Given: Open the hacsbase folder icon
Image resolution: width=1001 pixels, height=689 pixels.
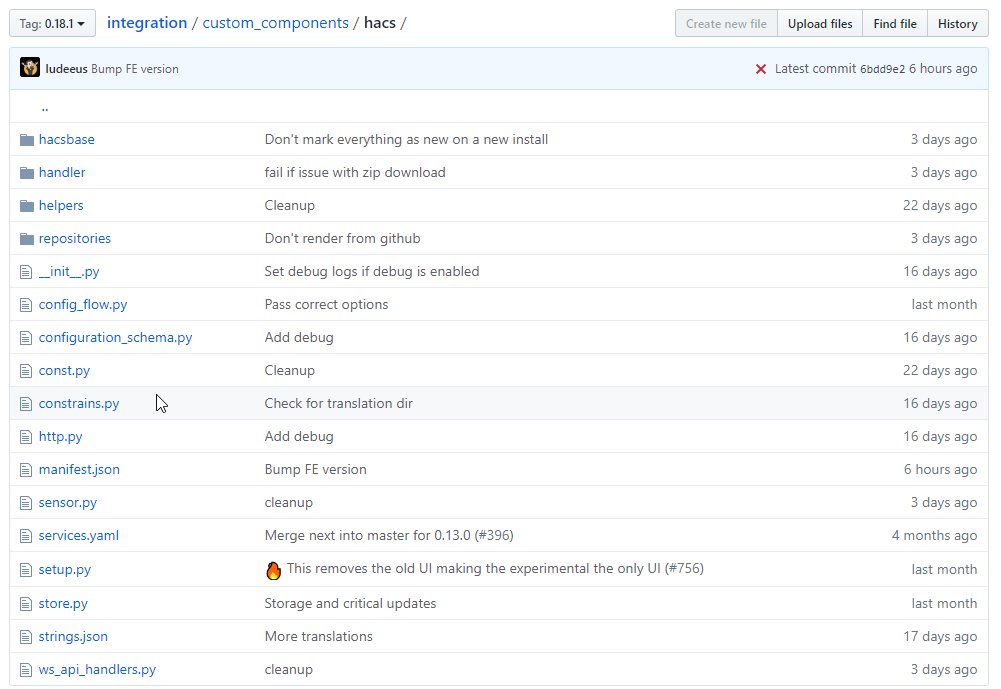Looking at the screenshot, I should (26, 139).
